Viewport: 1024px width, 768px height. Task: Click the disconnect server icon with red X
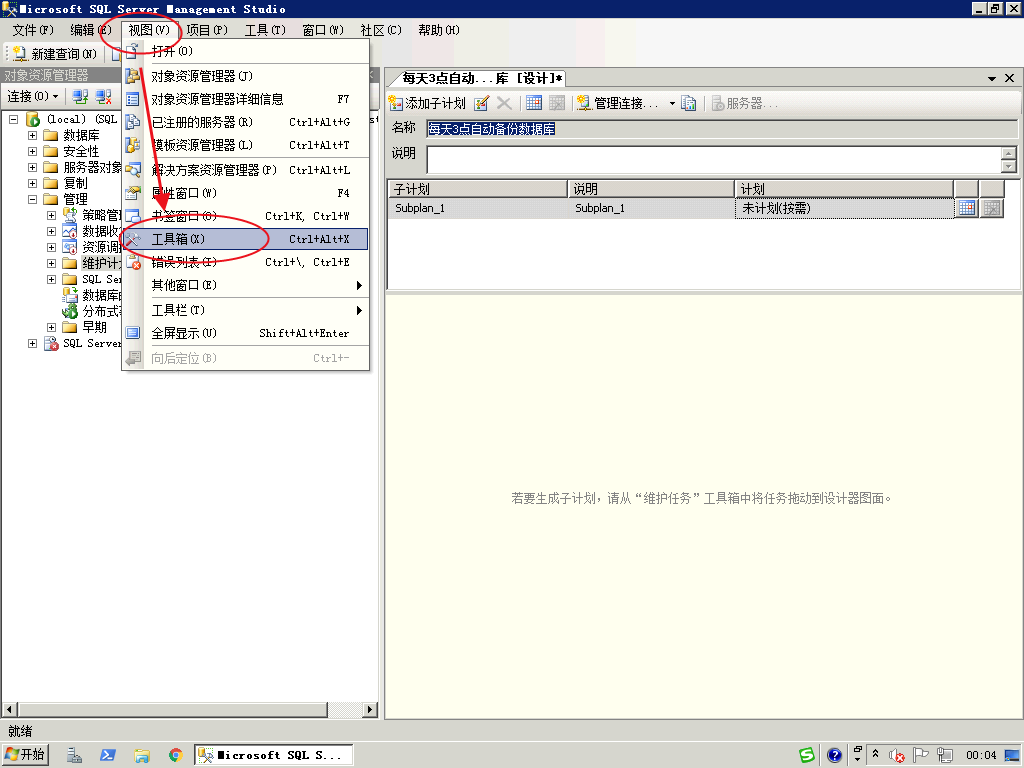[103, 97]
